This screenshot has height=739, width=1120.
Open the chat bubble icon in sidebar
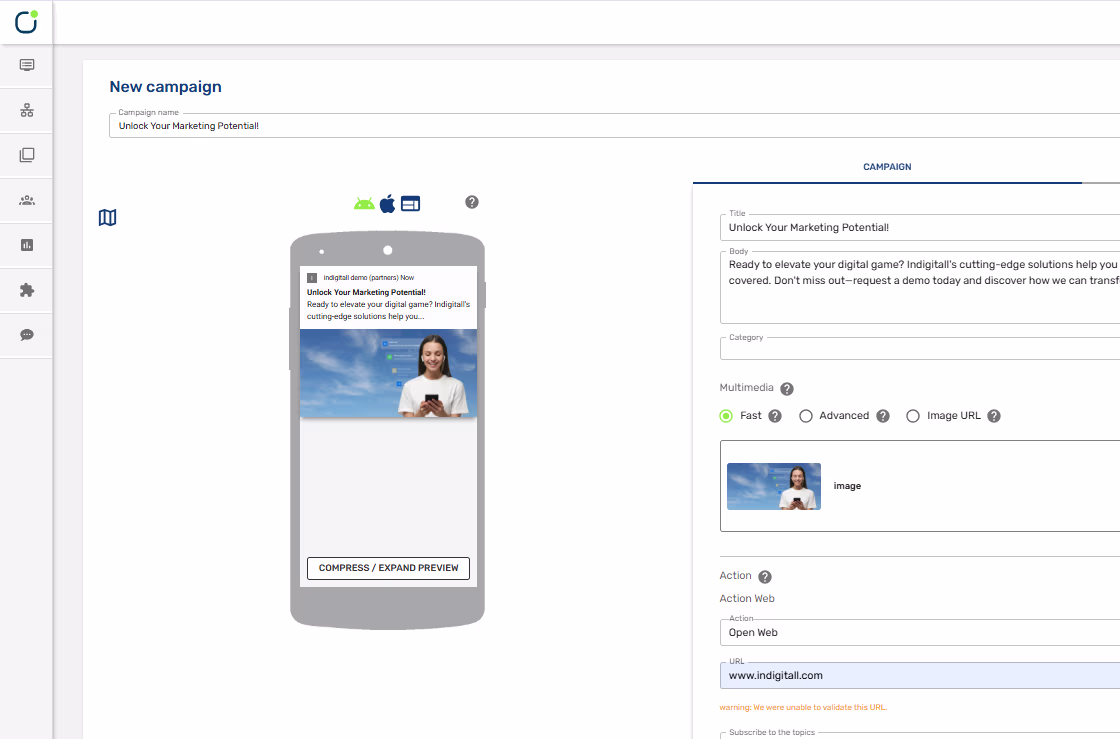point(26,335)
